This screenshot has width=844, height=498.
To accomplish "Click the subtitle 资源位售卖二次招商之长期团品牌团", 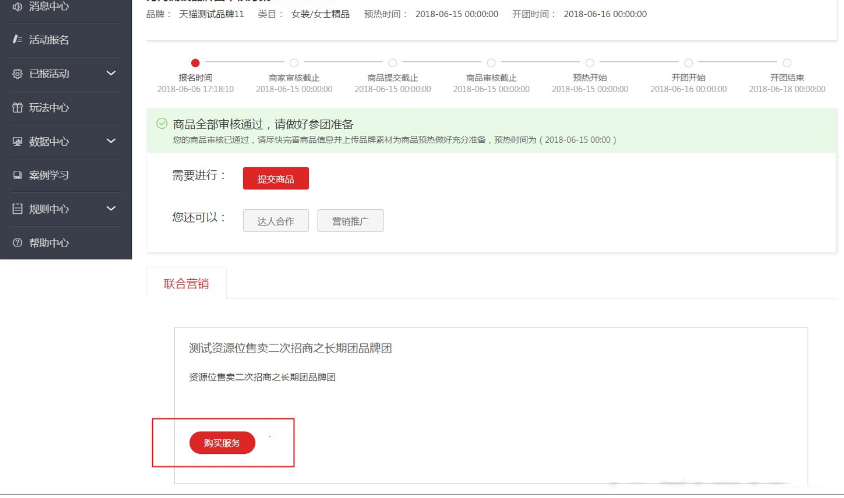I will pos(262,377).
